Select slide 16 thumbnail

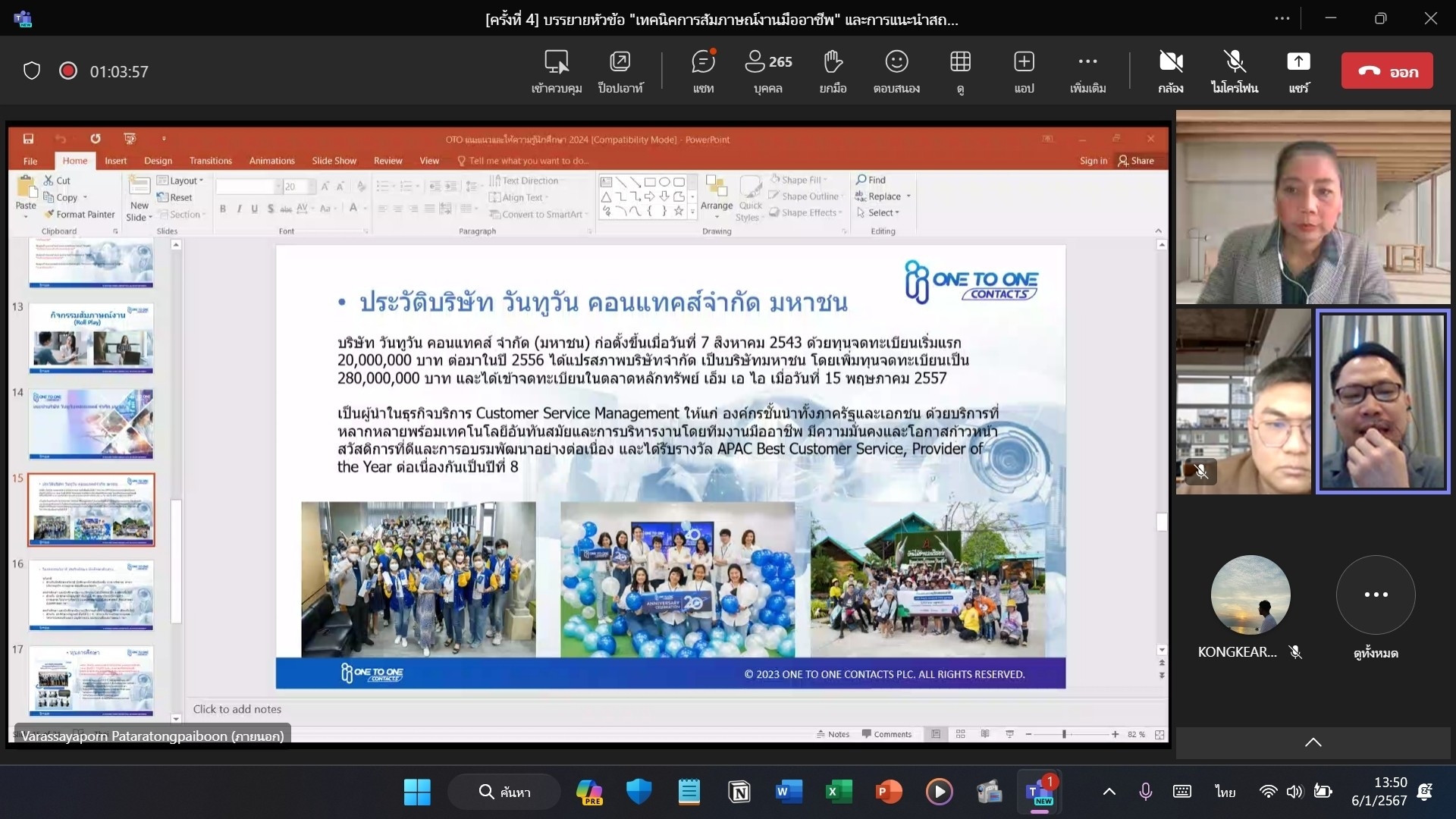pyautogui.click(x=91, y=595)
